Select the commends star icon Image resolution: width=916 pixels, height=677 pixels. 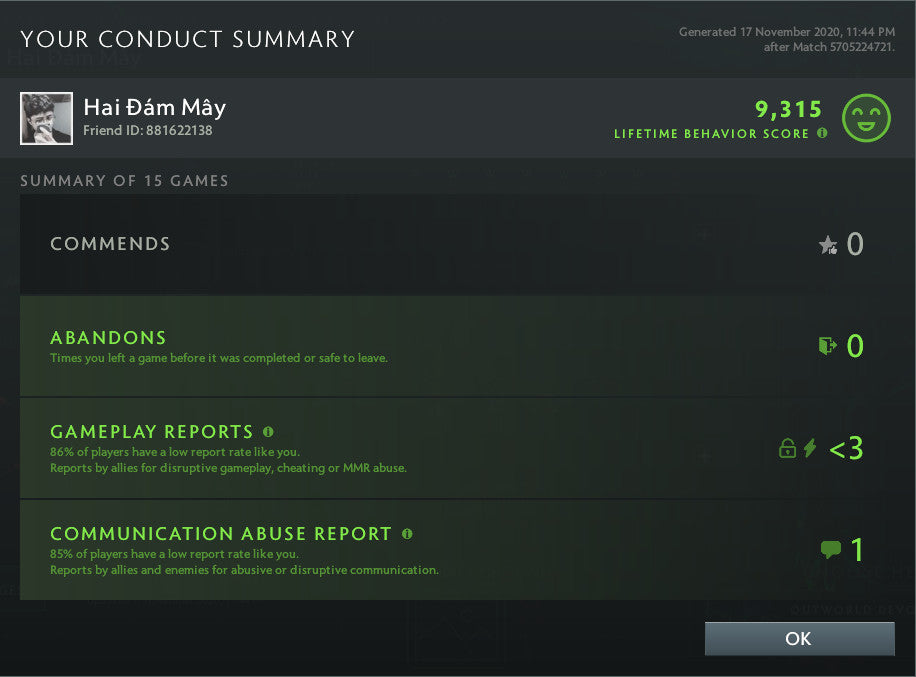coord(826,244)
